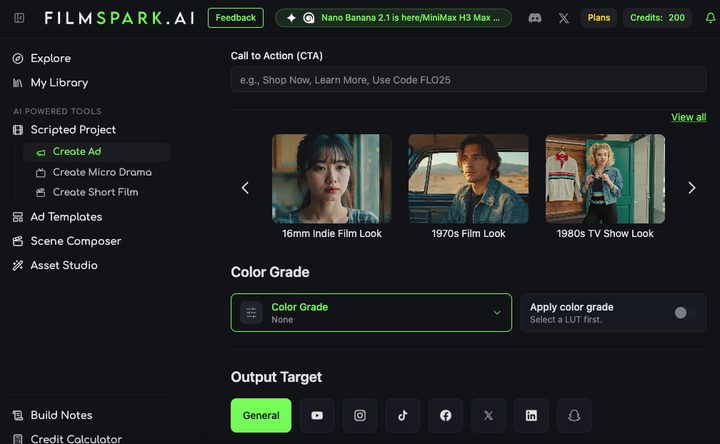This screenshot has height=444, width=720.
Task: Click the Feedback button
Action: click(x=236, y=18)
